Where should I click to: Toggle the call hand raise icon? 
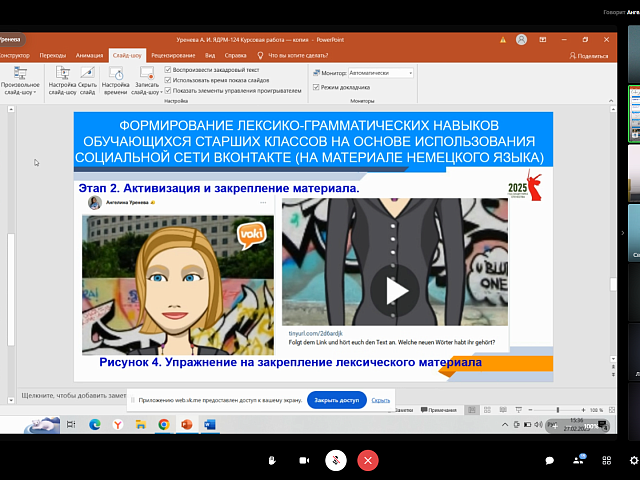272,460
